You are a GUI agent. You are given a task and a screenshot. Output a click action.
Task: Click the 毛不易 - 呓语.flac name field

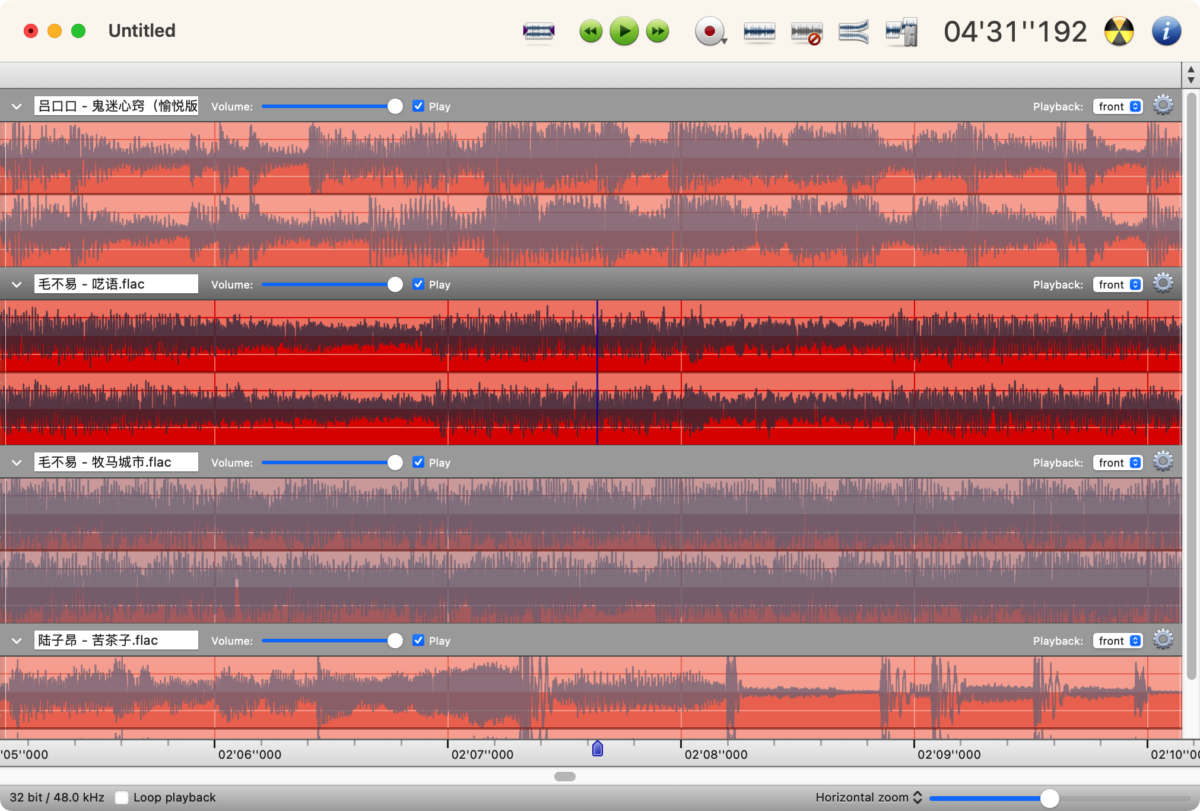coord(116,284)
